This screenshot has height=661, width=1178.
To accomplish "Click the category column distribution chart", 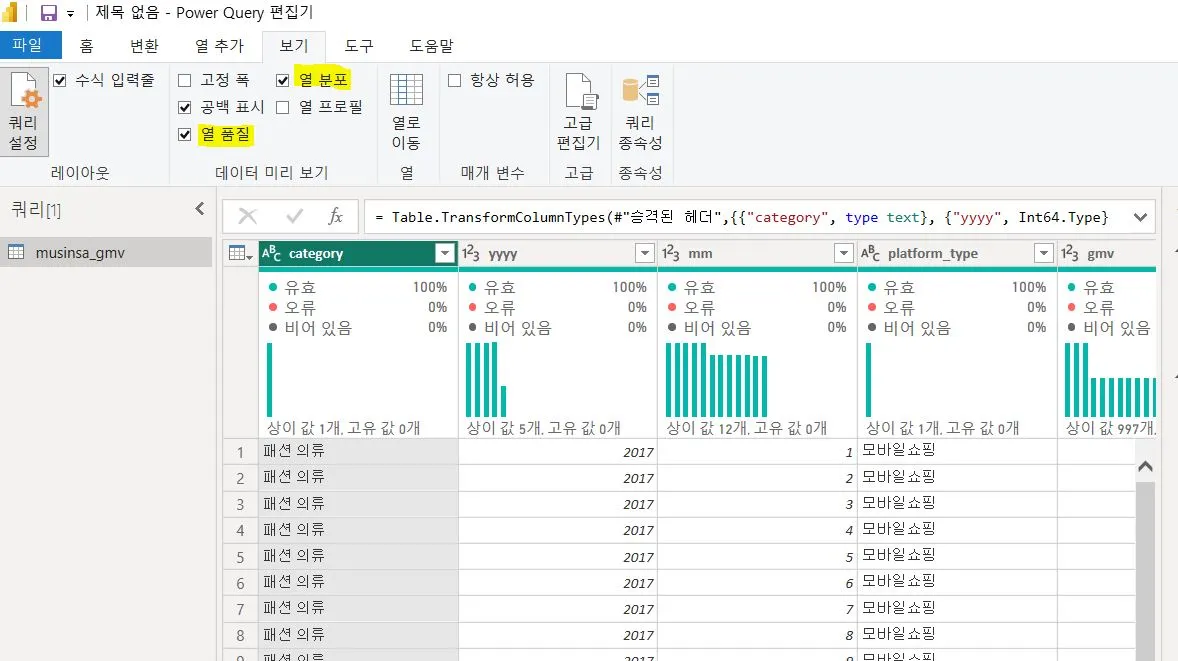I will tap(270, 379).
